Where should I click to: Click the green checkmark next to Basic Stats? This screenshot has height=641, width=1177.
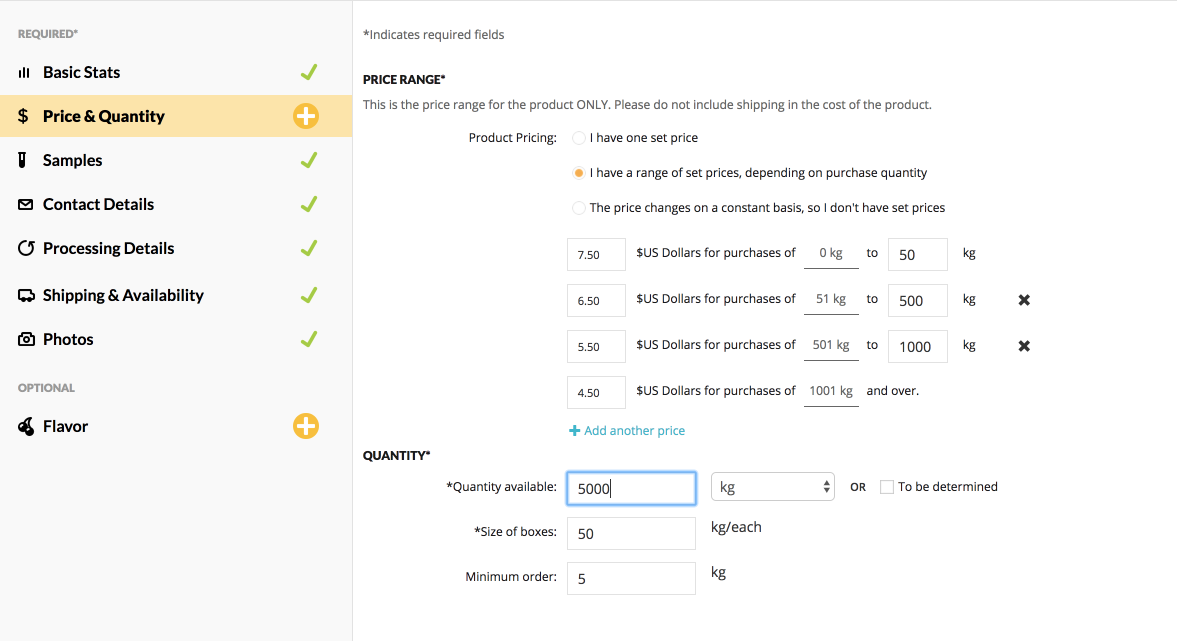click(309, 72)
